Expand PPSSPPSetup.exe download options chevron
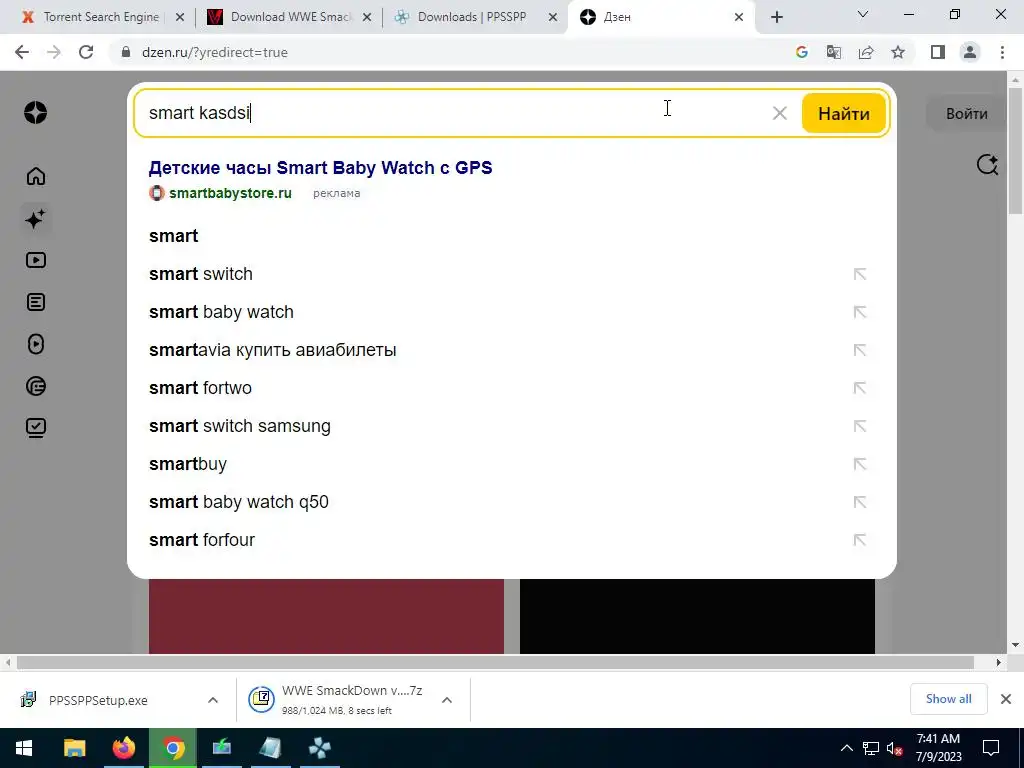The width and height of the screenshot is (1024, 768). (213, 700)
